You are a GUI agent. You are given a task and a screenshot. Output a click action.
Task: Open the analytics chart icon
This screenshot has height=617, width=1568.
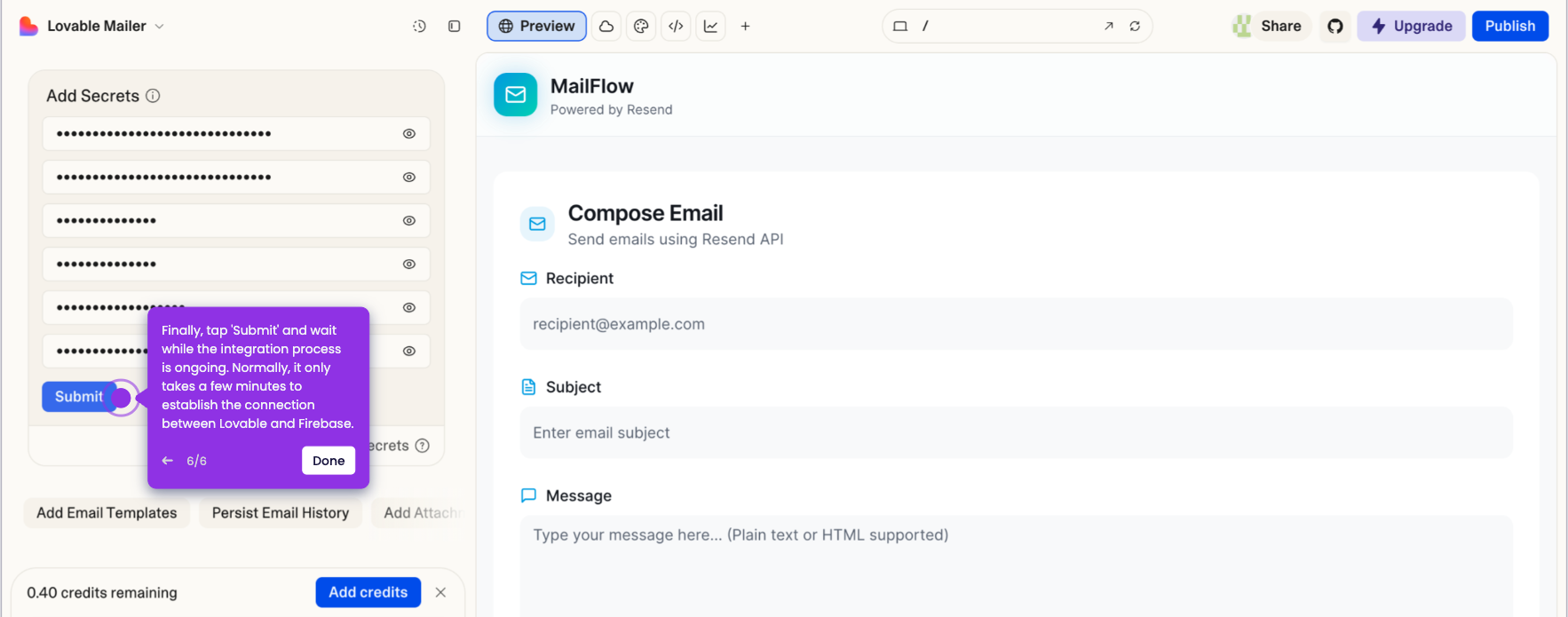click(711, 27)
